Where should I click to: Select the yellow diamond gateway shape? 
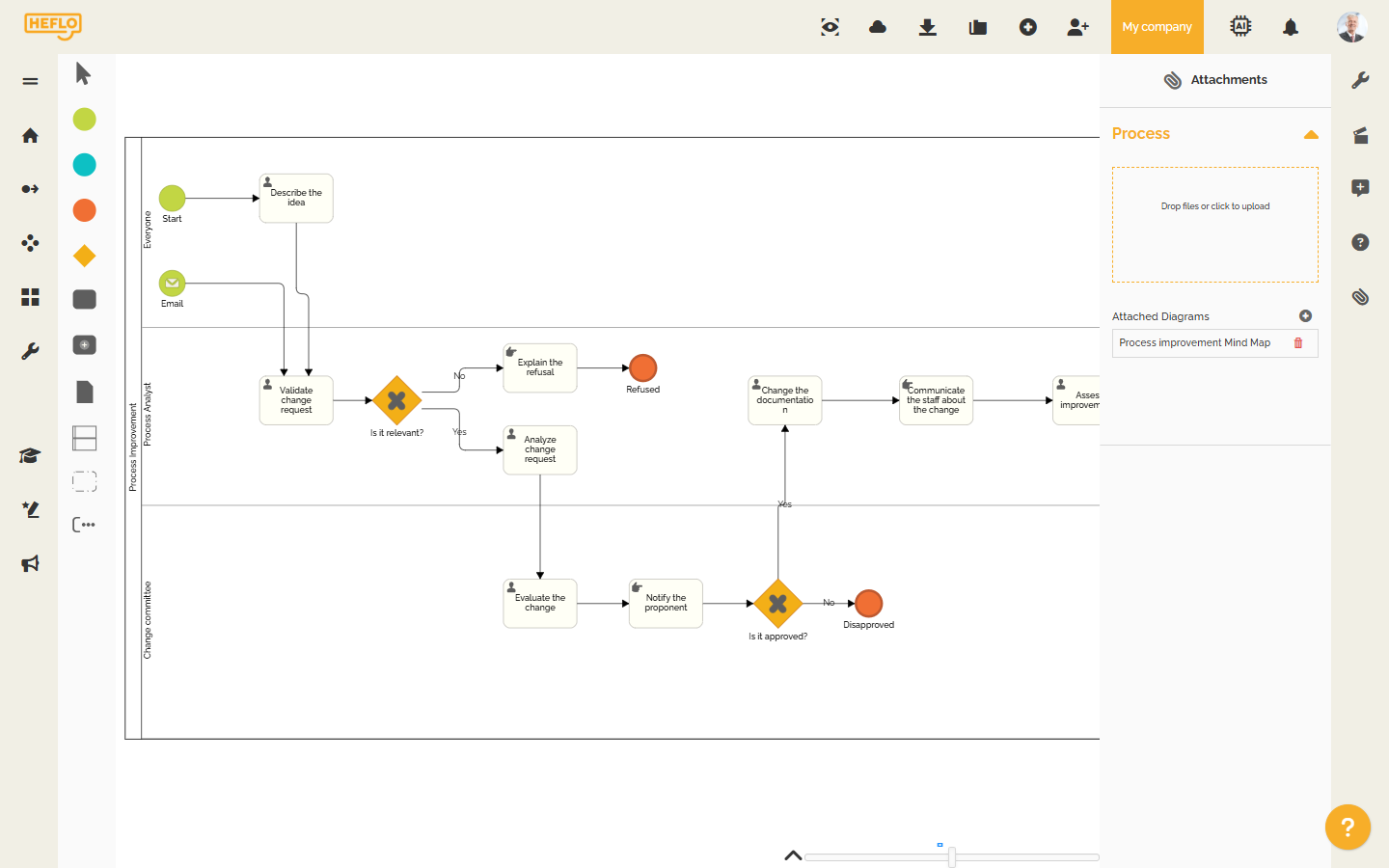pos(85,256)
